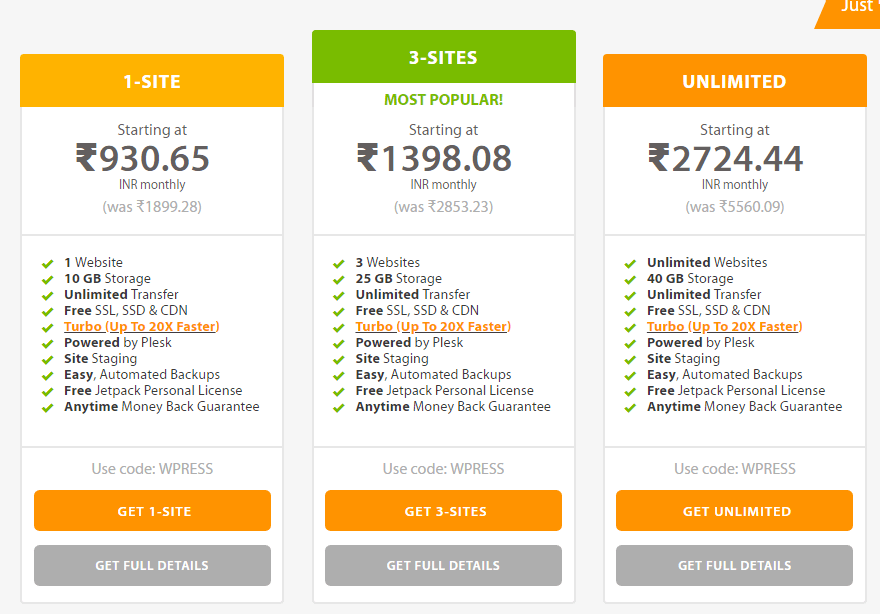Click checkmark beside 40 GB Storage

(x=630, y=280)
